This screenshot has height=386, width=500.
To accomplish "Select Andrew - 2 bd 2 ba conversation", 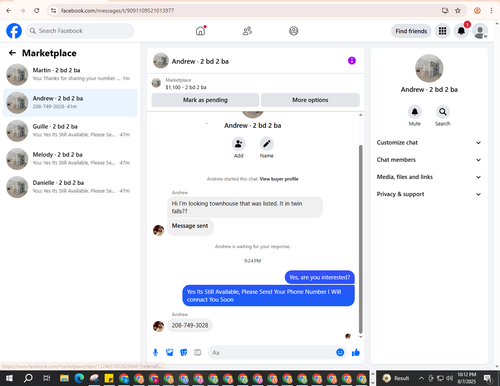I will pos(70,103).
